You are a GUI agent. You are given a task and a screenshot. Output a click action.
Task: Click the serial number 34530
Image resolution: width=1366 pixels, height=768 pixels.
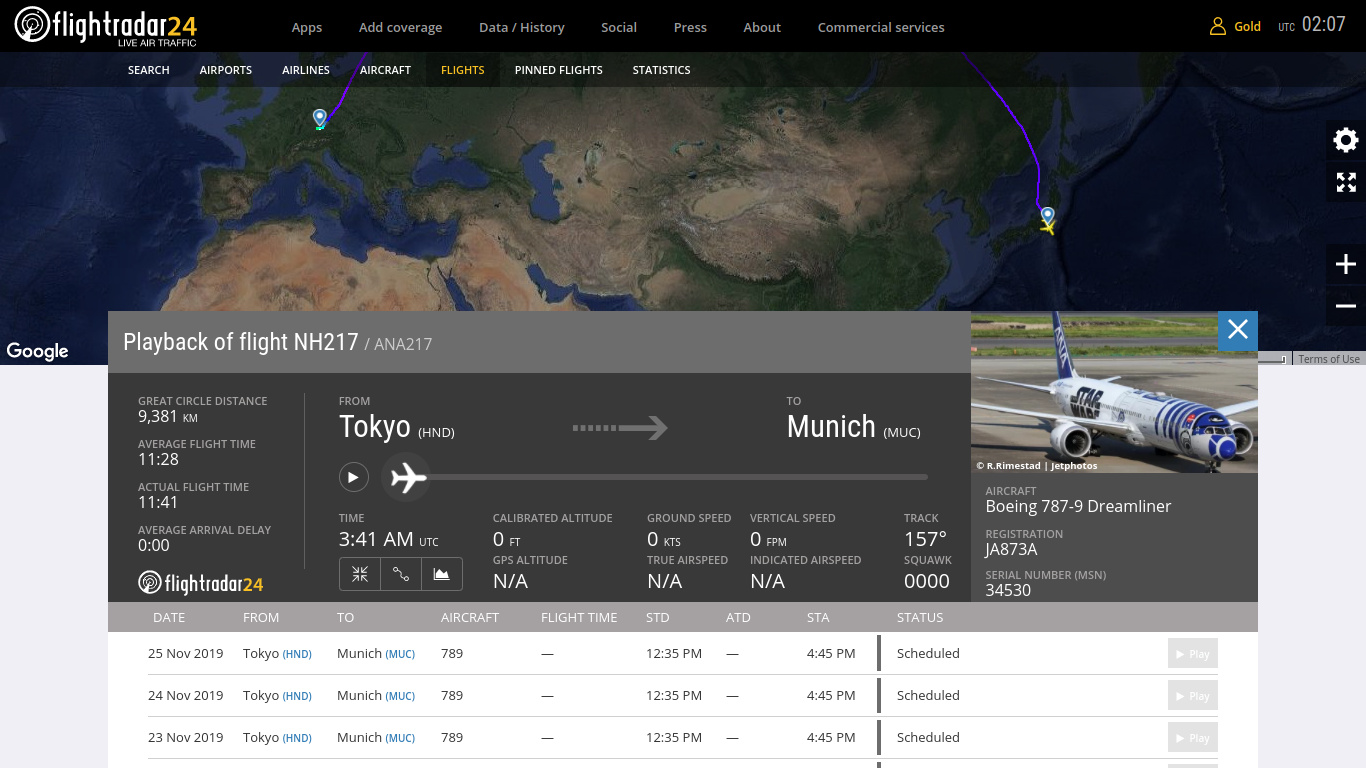1008,590
